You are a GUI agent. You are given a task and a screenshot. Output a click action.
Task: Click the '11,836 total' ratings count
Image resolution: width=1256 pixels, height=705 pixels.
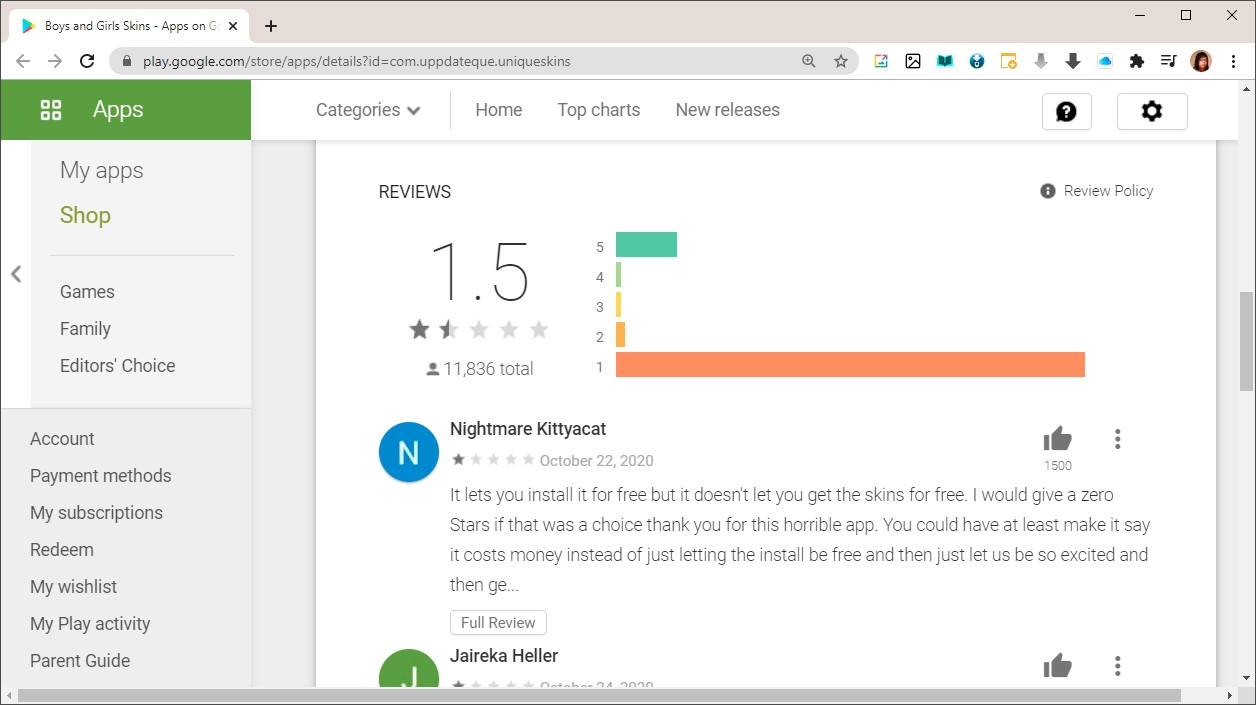[479, 369]
